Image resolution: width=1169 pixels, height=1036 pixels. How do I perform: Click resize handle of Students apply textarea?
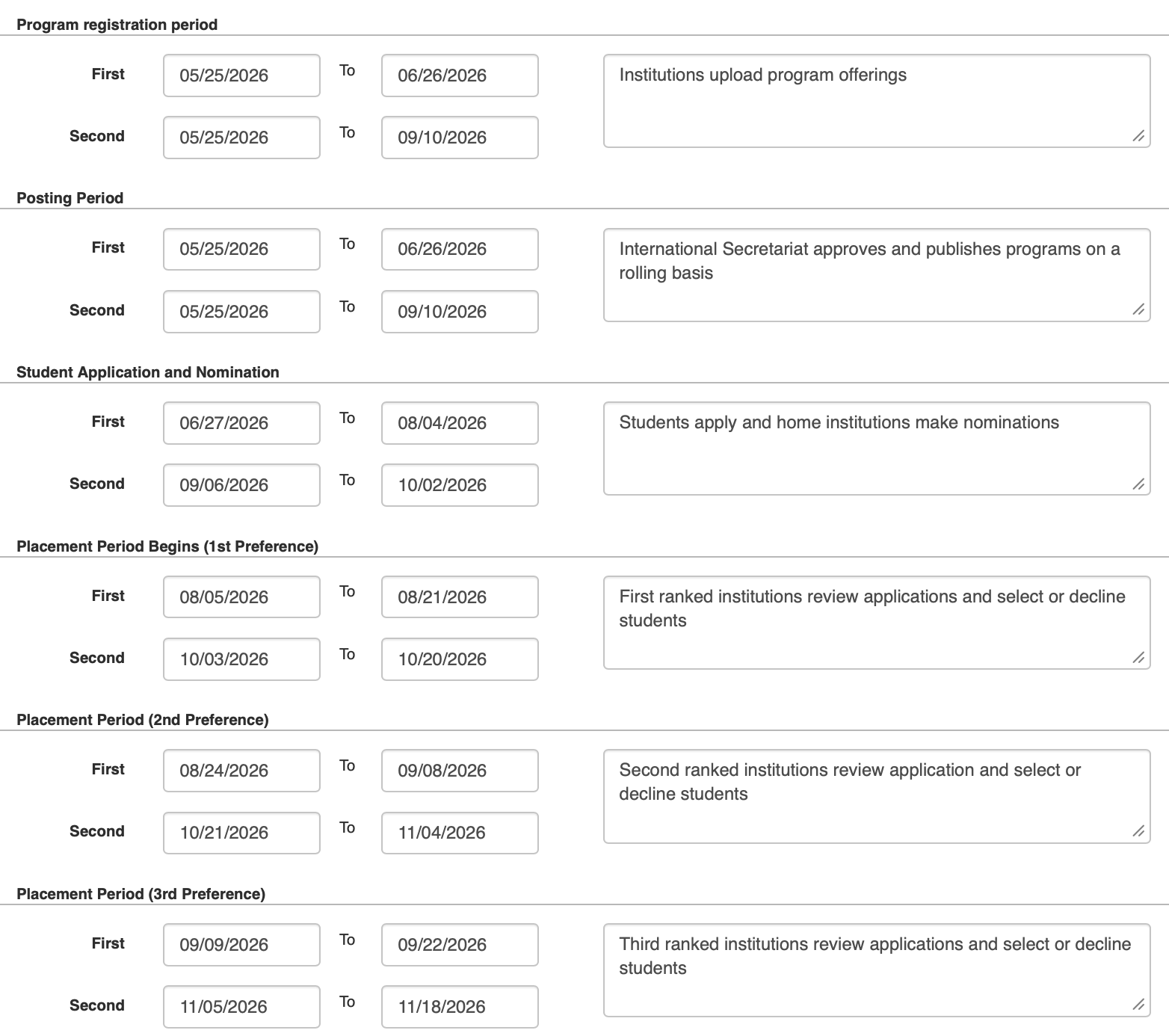tap(1138, 484)
